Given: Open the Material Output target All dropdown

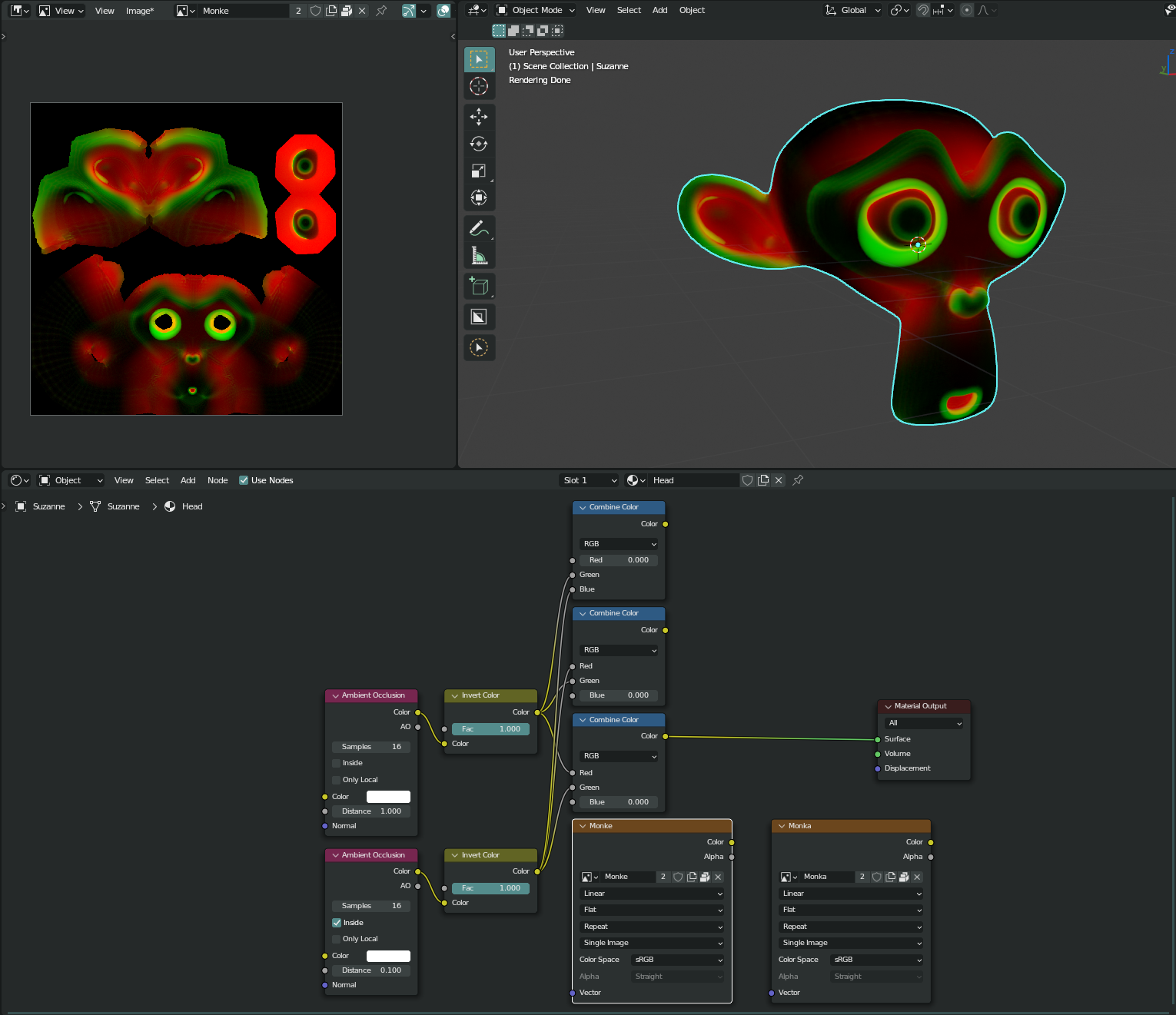Looking at the screenshot, I should coord(924,723).
